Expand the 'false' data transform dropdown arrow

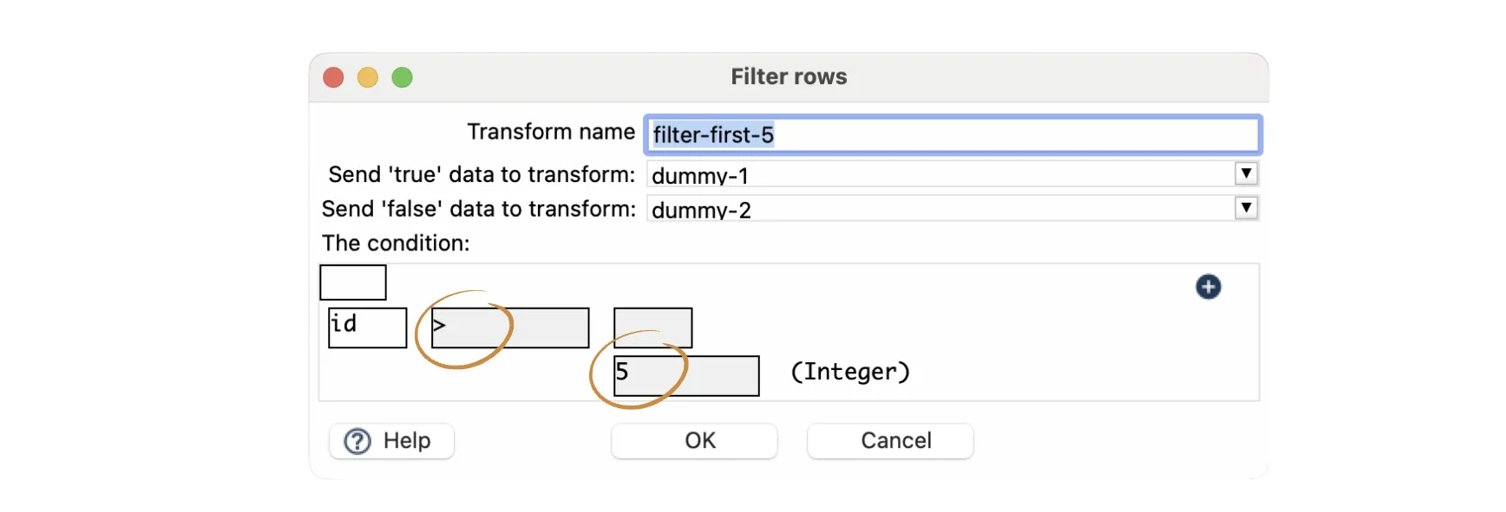(x=1246, y=209)
